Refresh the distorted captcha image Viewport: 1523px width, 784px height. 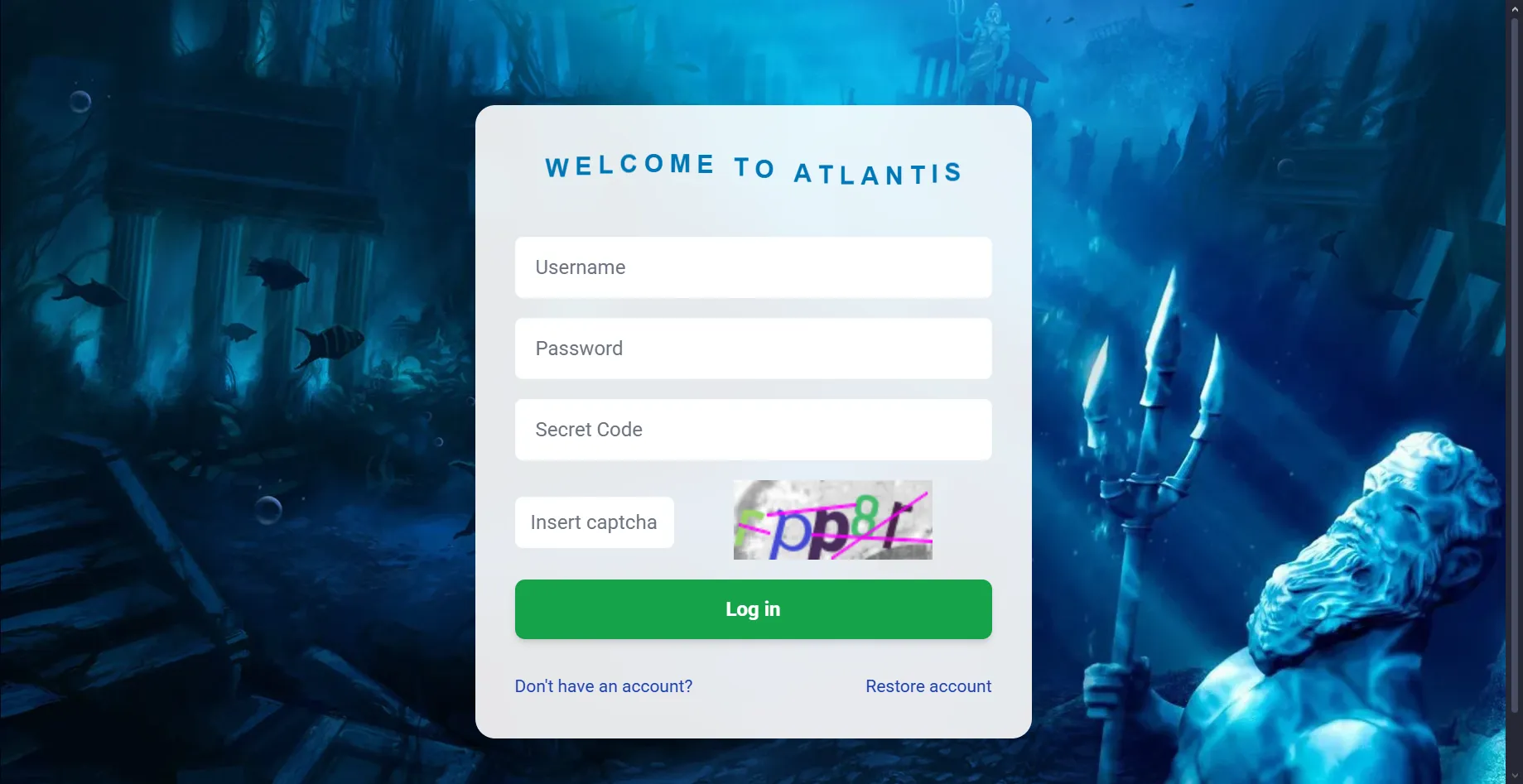(x=832, y=520)
